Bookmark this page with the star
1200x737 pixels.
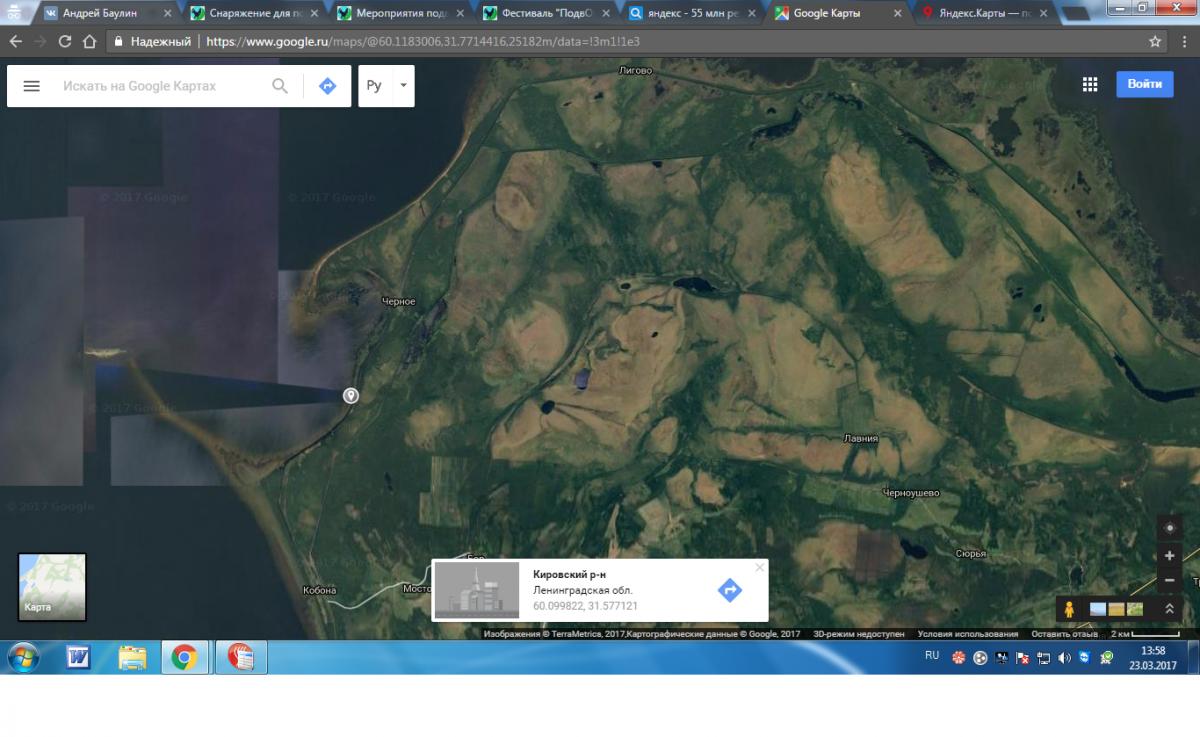1155,42
